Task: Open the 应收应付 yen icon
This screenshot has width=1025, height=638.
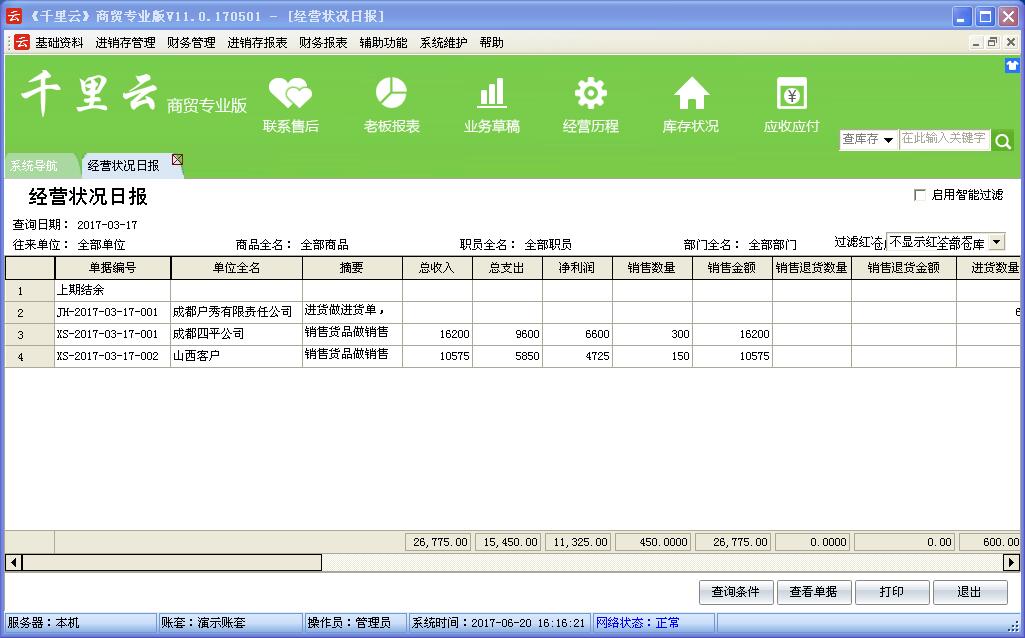Action: (791, 94)
